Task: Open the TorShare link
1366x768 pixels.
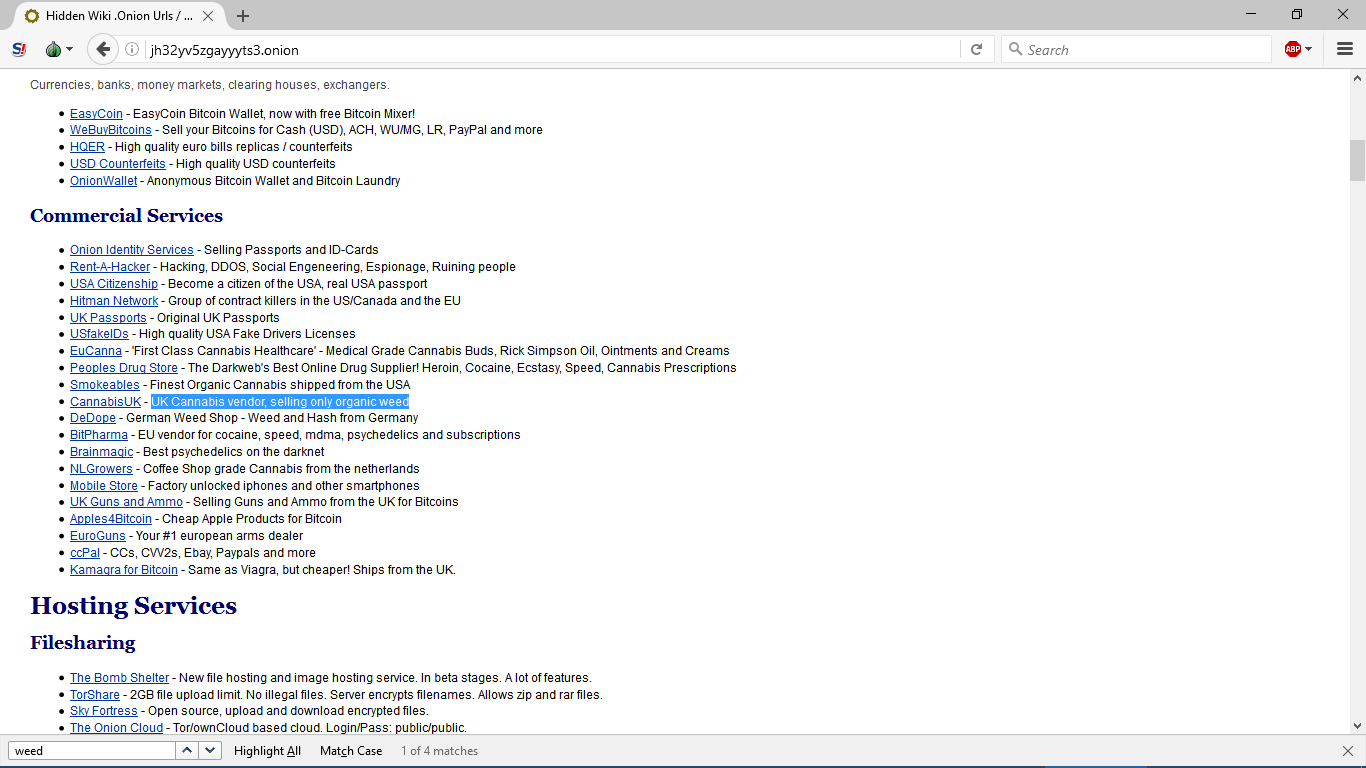Action: (x=95, y=695)
